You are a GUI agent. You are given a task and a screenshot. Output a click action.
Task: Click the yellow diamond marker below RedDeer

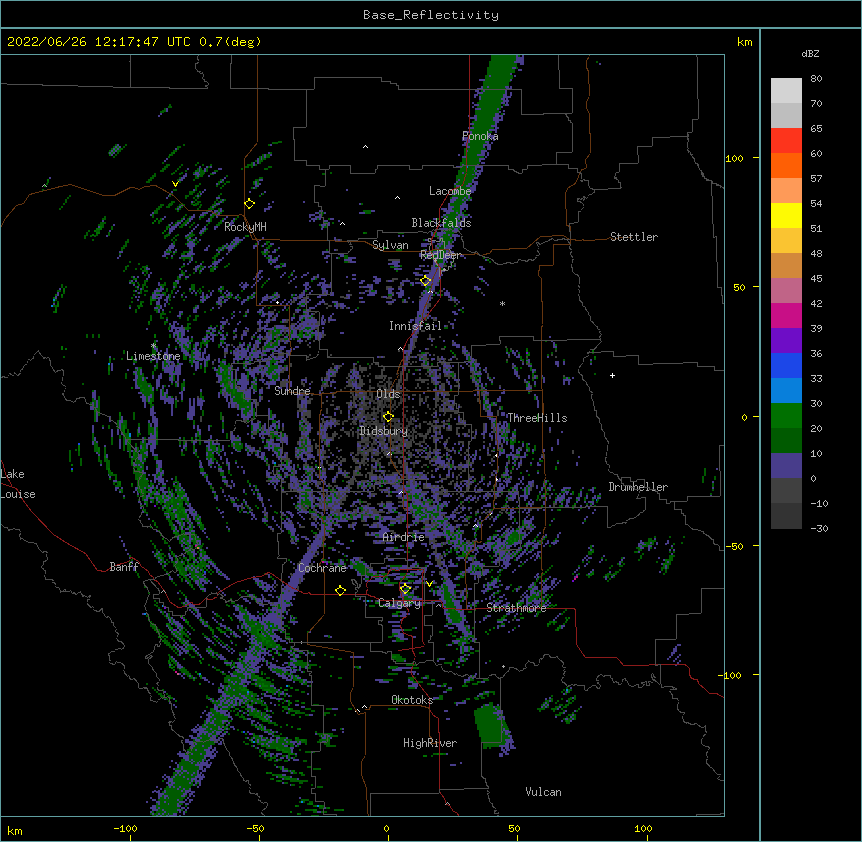(x=426, y=281)
